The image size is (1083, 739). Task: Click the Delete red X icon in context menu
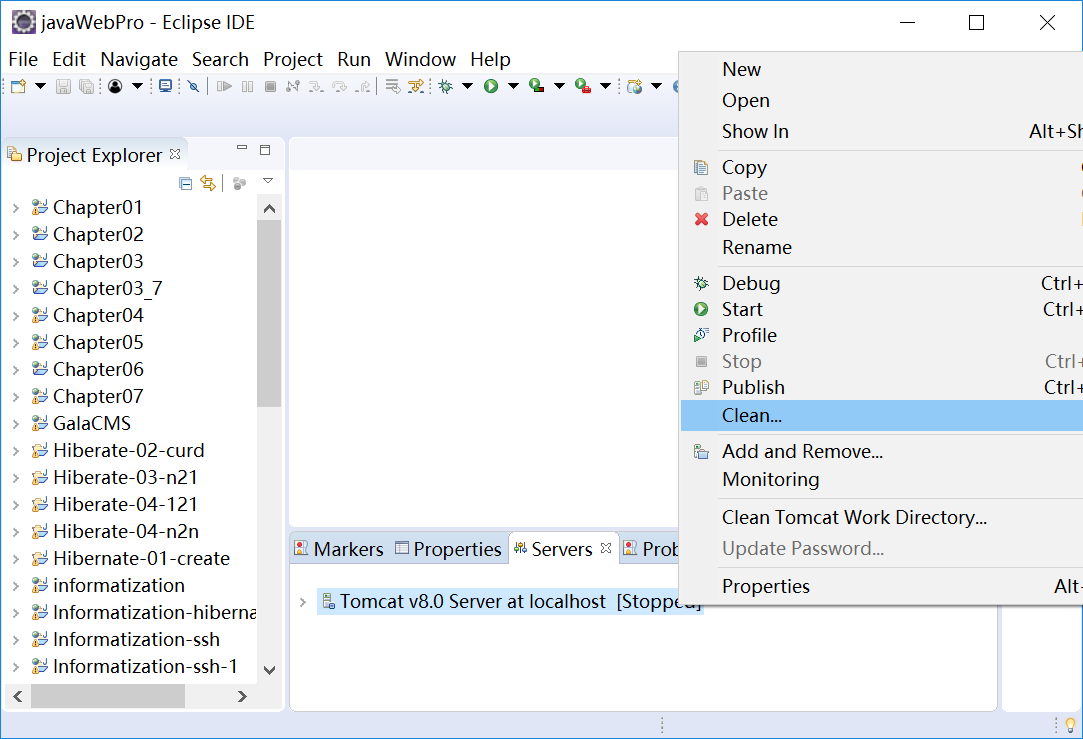701,220
